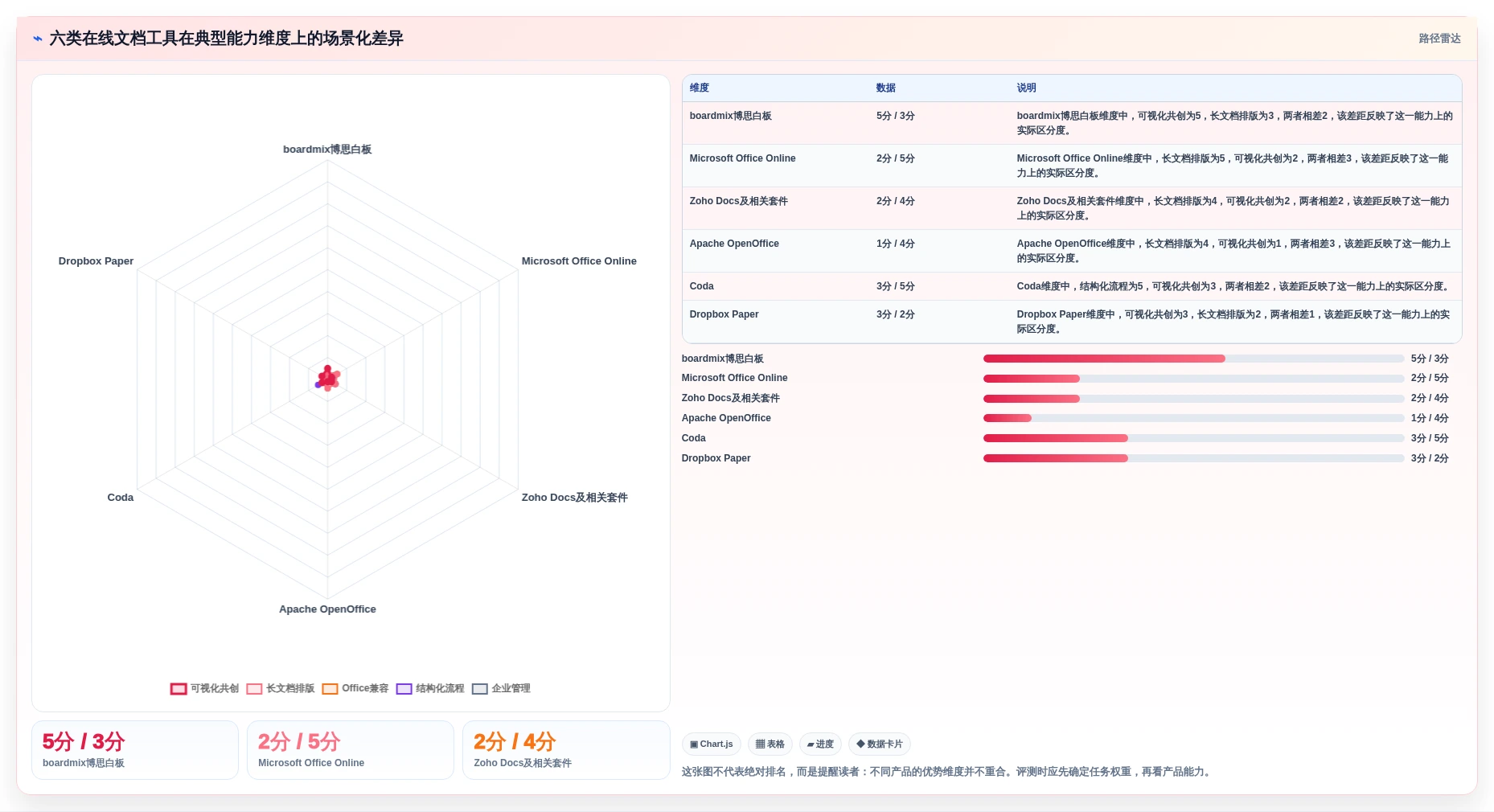The image size is (1494, 812).
Task: Click the Microsoft Office Online radar axis label
Action: click(579, 261)
